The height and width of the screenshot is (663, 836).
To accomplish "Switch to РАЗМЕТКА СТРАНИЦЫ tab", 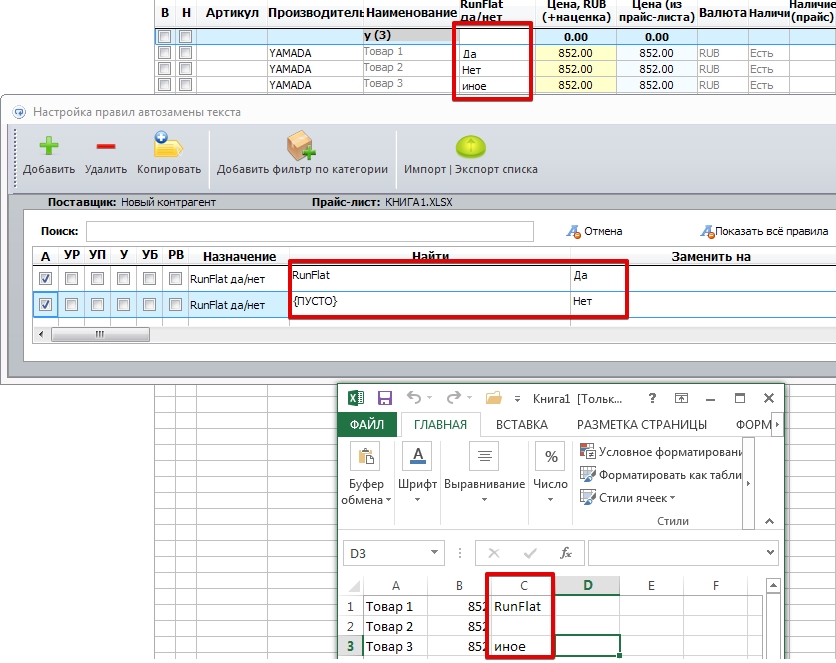I will (641, 424).
